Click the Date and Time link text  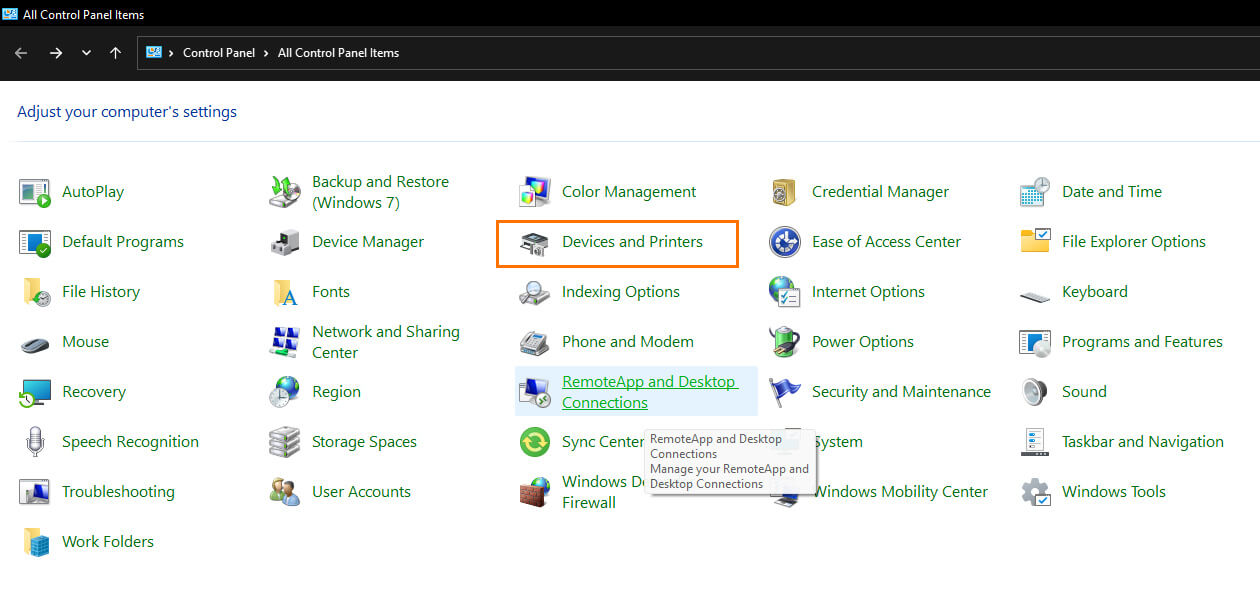pyautogui.click(x=1112, y=192)
